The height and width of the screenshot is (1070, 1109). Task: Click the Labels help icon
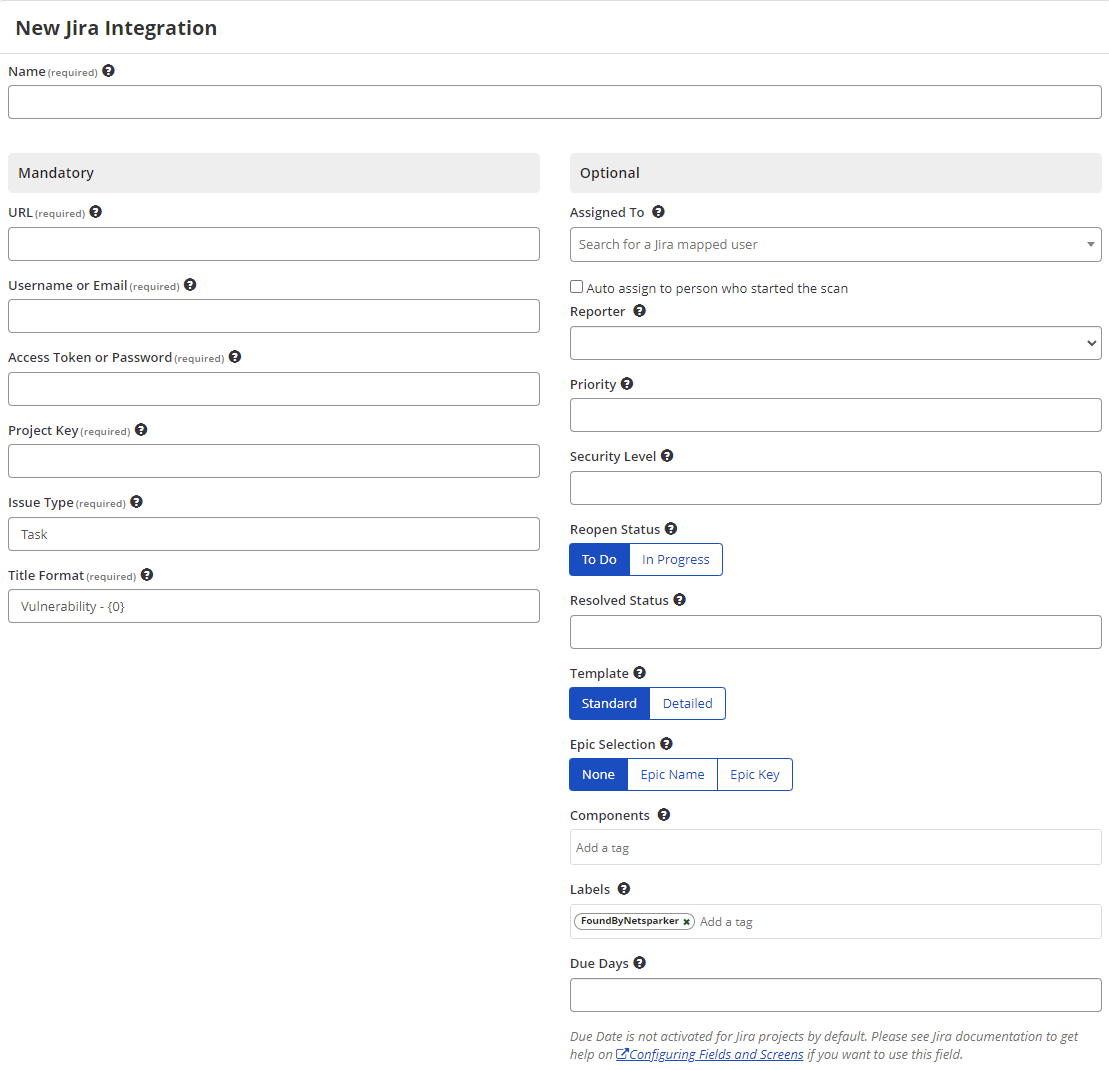click(624, 888)
